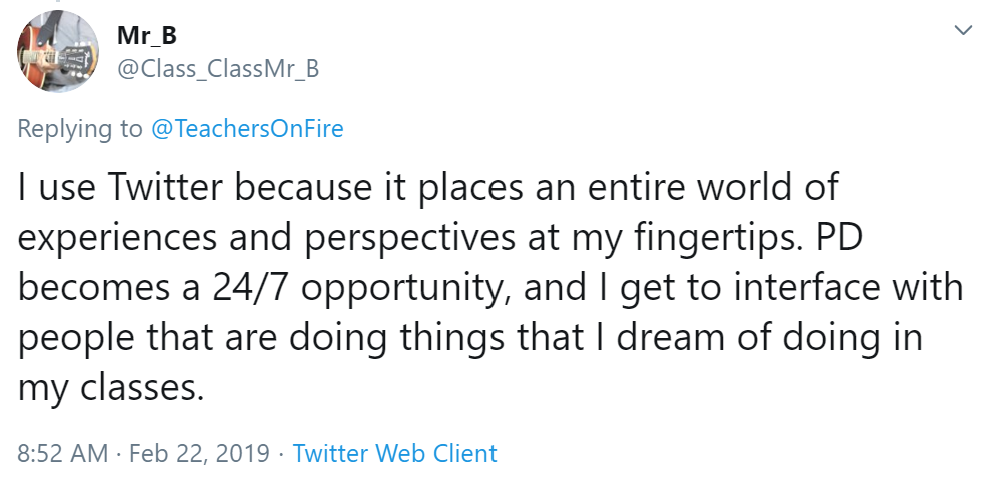This screenshot has width=981, height=483.
Task: Click the 8:52 AM timestamp
Action: pyautogui.click(x=62, y=453)
